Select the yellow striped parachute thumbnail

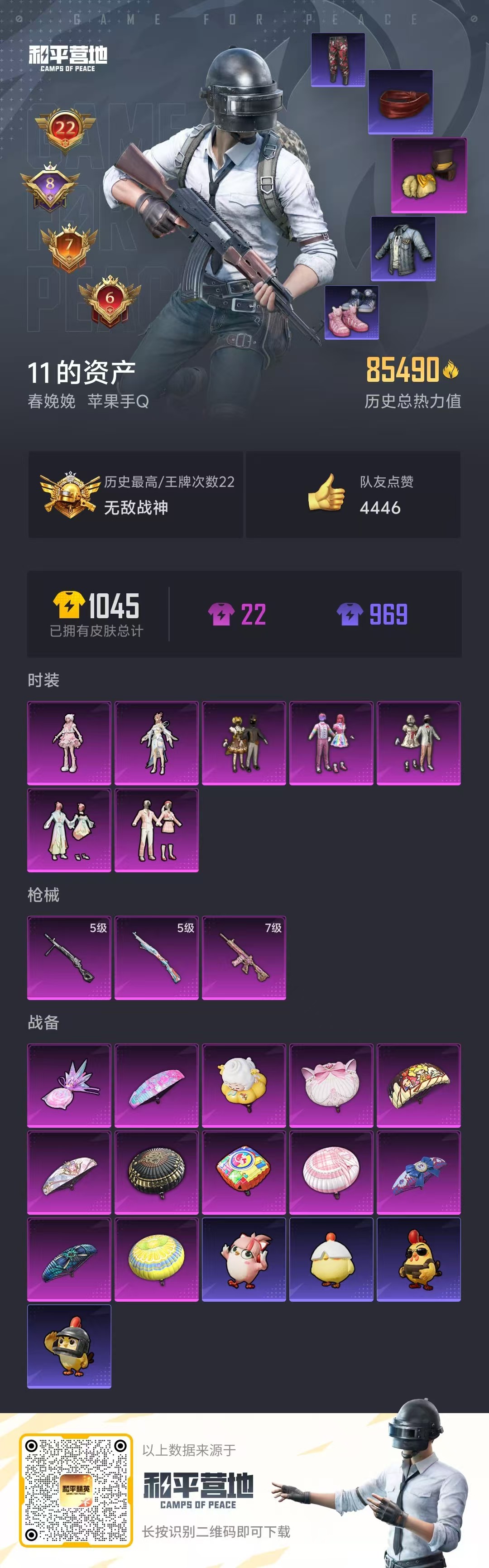coord(156,1260)
